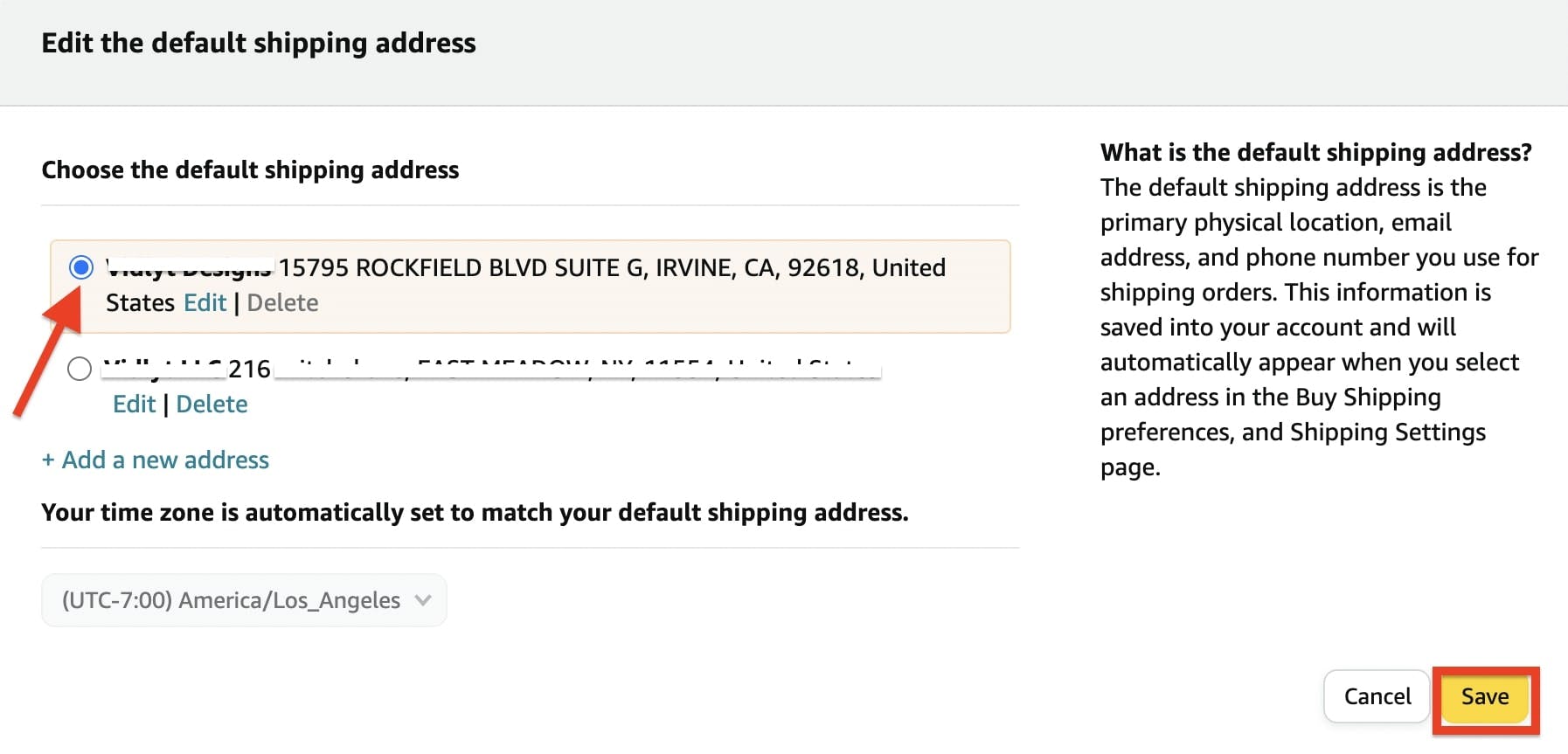Deselect and re-click the highlighted address option
Viewport: 1568px width, 754px height.
pyautogui.click(x=80, y=267)
